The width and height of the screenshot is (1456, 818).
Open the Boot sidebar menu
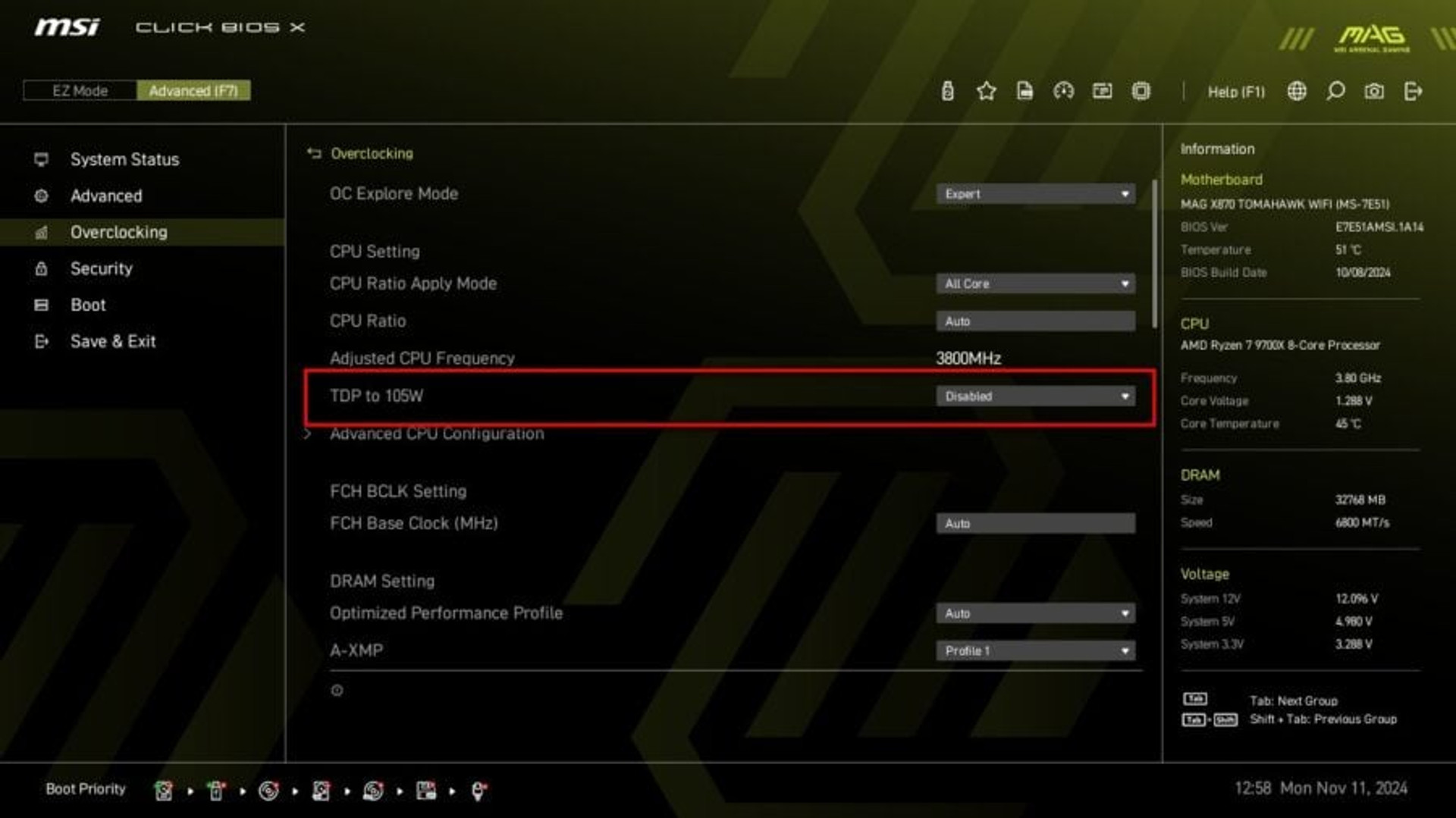coord(88,305)
